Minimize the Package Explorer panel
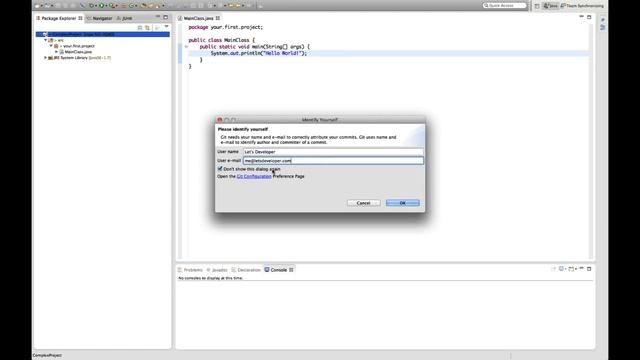The height and width of the screenshot is (360, 640). tap(158, 17)
